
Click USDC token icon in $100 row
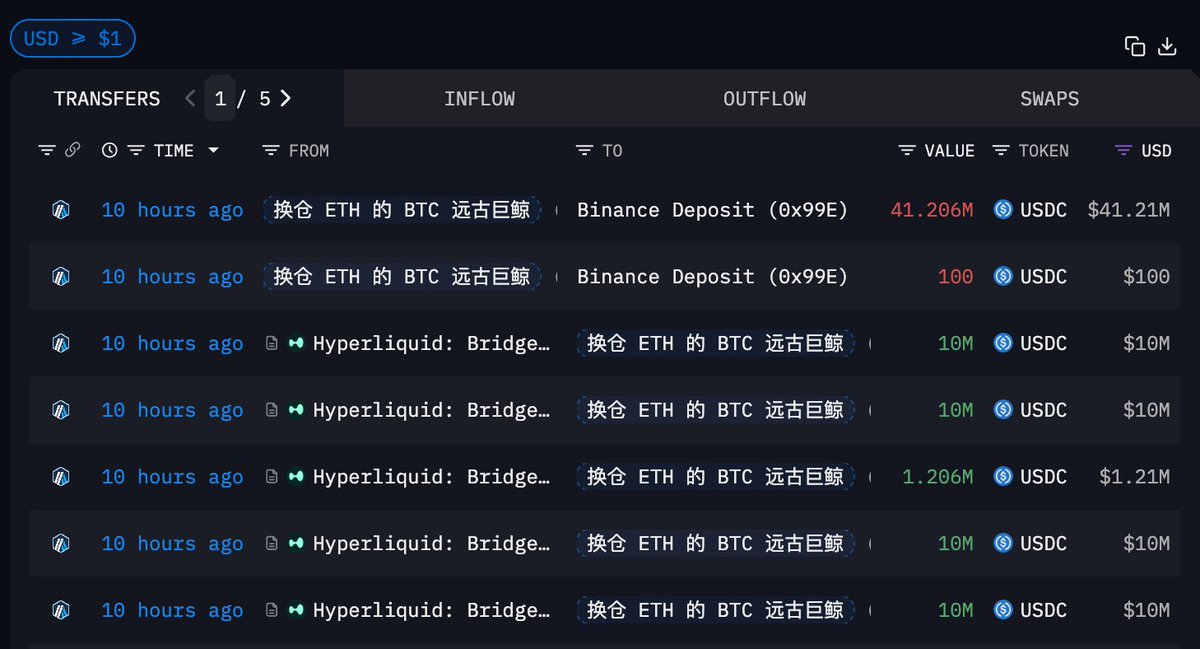1003,276
